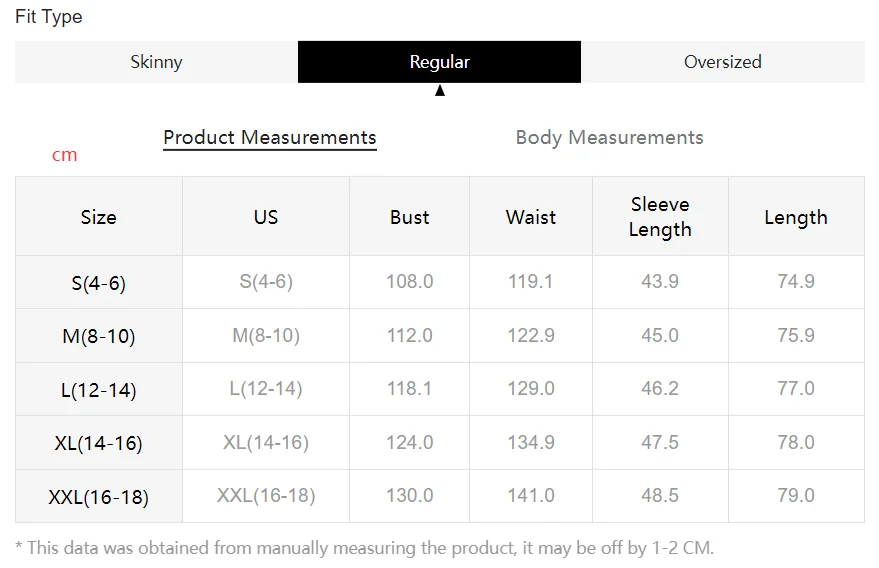Click the US column header
879x568 pixels.
click(x=266, y=217)
